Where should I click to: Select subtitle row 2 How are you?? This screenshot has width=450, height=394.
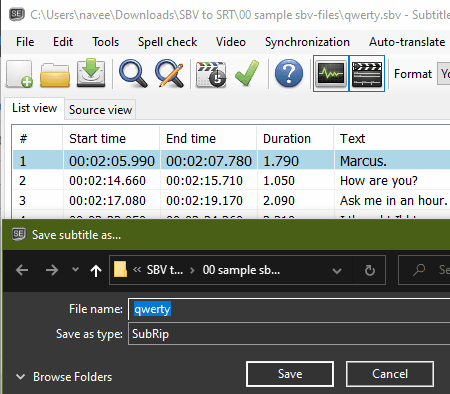(x=231, y=181)
